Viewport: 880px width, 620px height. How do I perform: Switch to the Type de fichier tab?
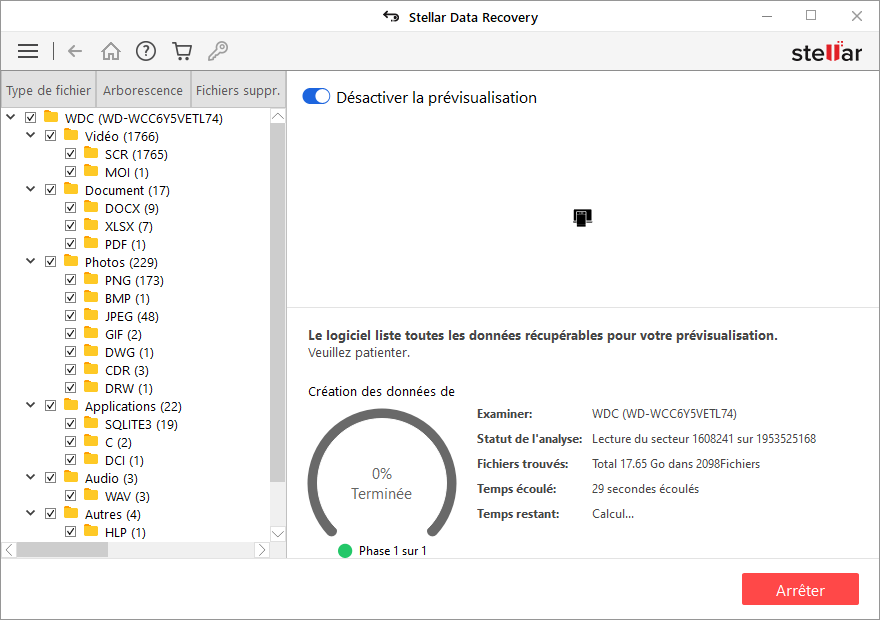(x=49, y=90)
